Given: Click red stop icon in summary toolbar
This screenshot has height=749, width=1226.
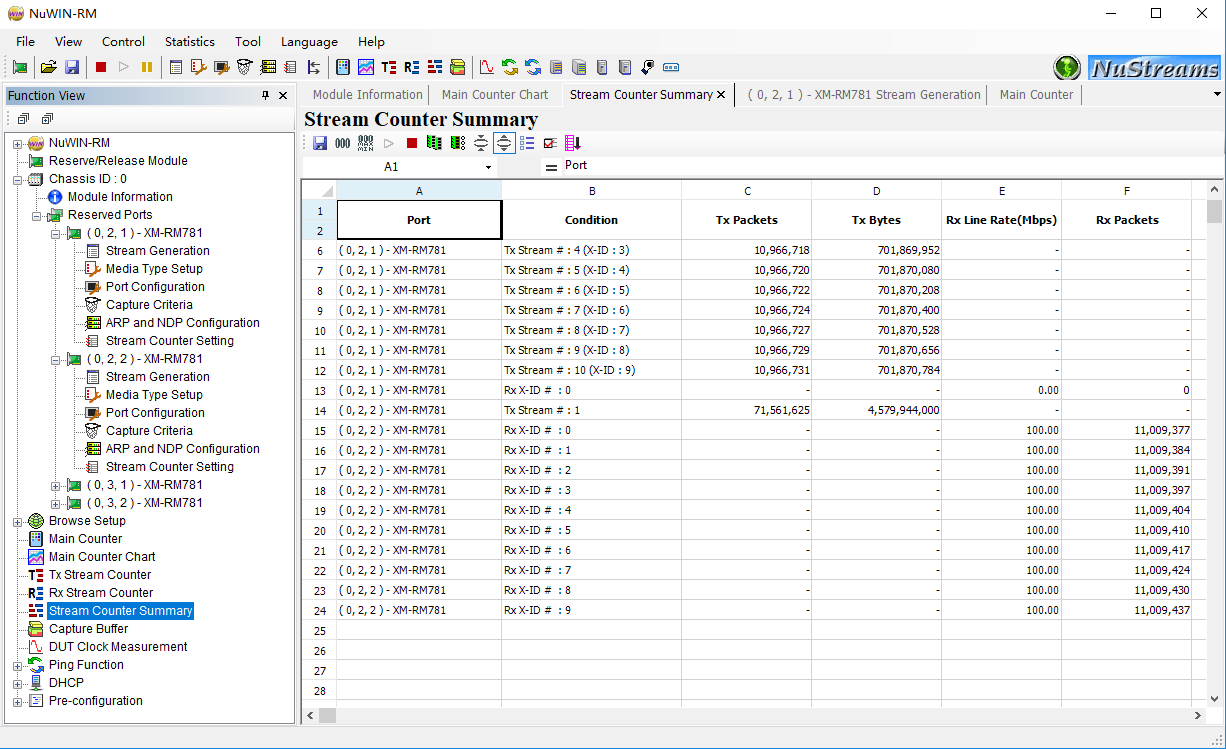Looking at the screenshot, I should tap(412, 143).
